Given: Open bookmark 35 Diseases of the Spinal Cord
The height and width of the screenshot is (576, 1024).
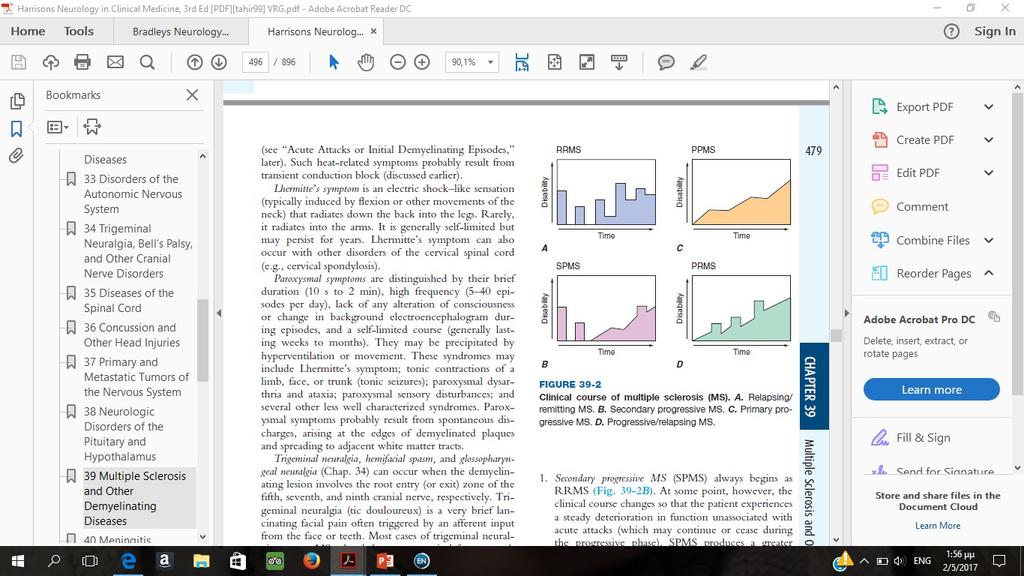Looking at the screenshot, I should click(x=128, y=300).
